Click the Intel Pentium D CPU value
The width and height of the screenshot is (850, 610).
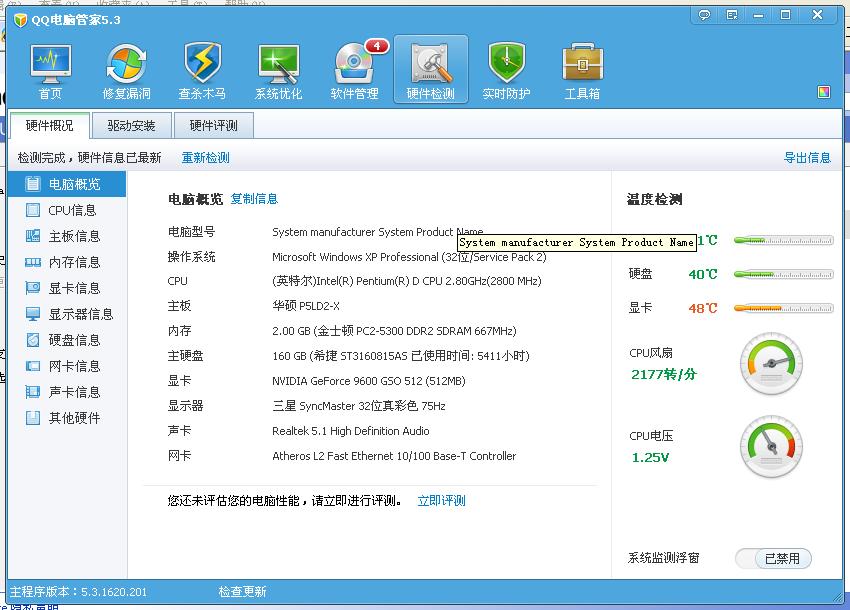point(407,281)
